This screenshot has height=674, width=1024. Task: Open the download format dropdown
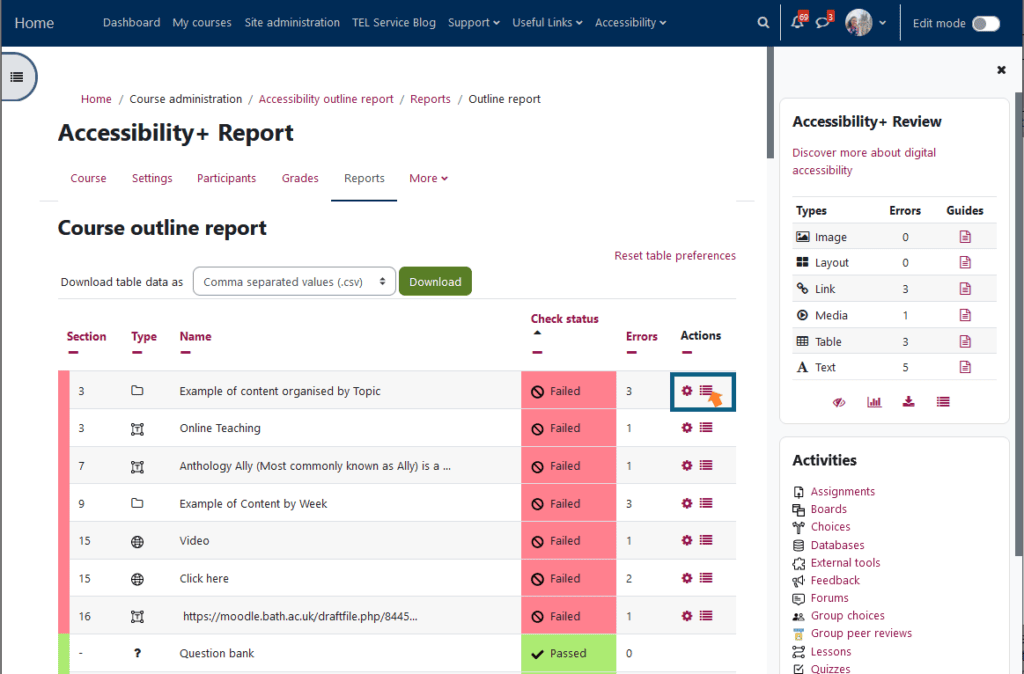tap(294, 282)
